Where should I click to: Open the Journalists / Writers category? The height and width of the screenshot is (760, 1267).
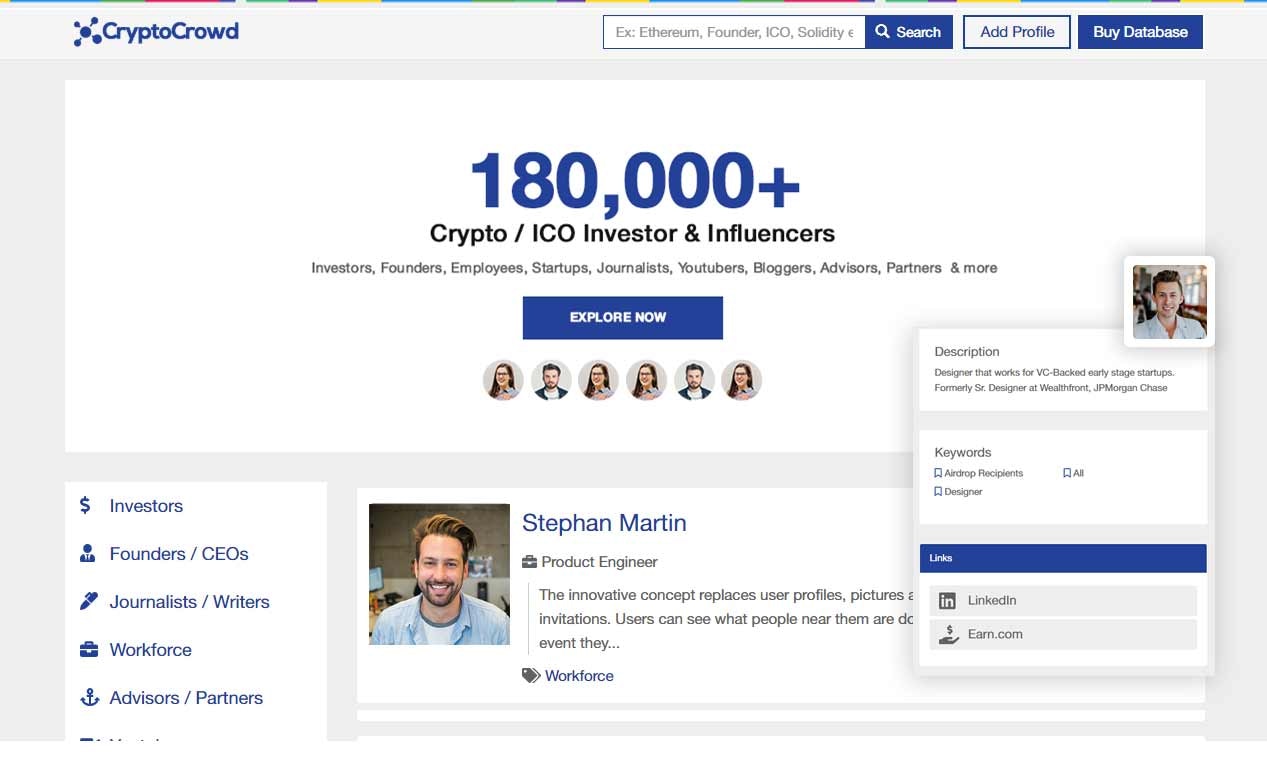click(x=189, y=602)
